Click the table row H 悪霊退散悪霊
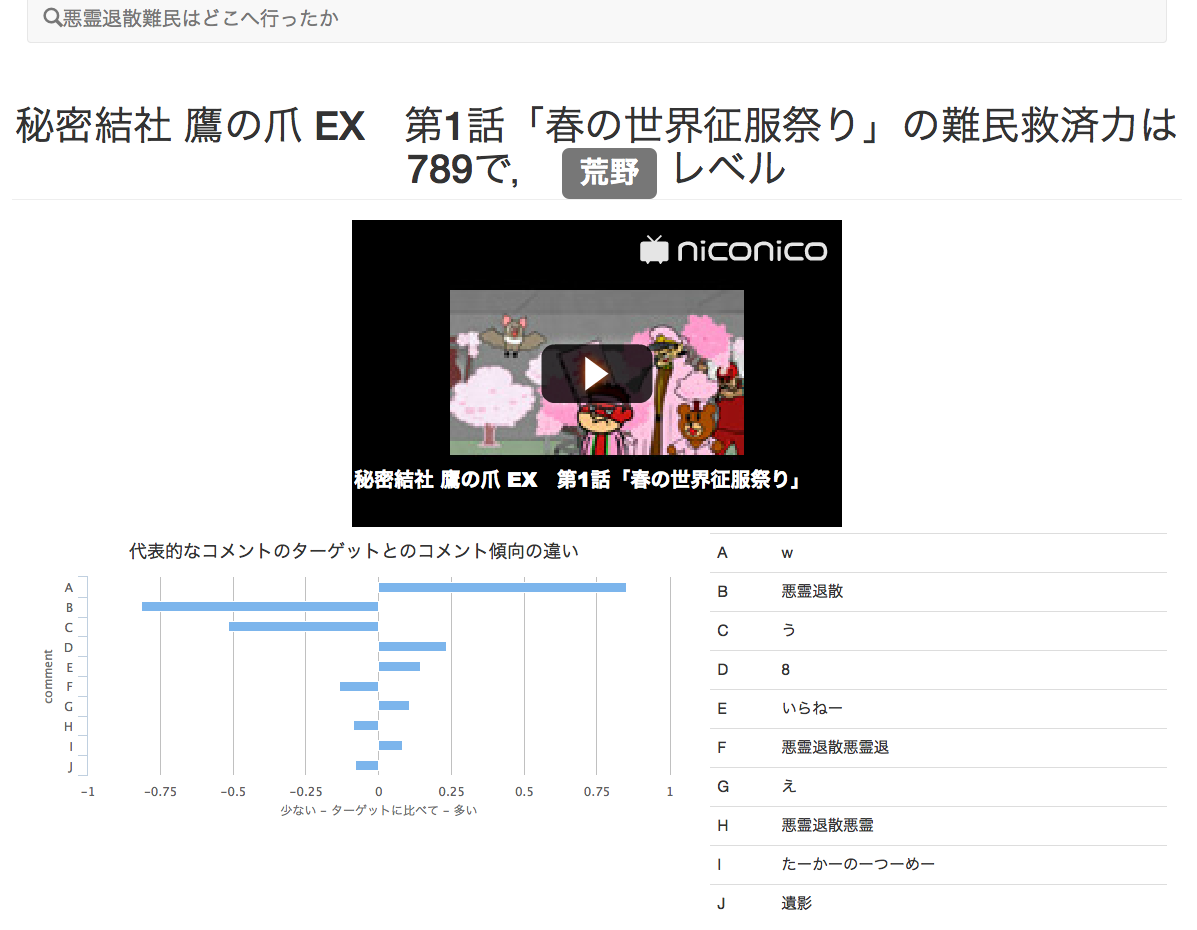This screenshot has width=1197, height=930. point(938,825)
